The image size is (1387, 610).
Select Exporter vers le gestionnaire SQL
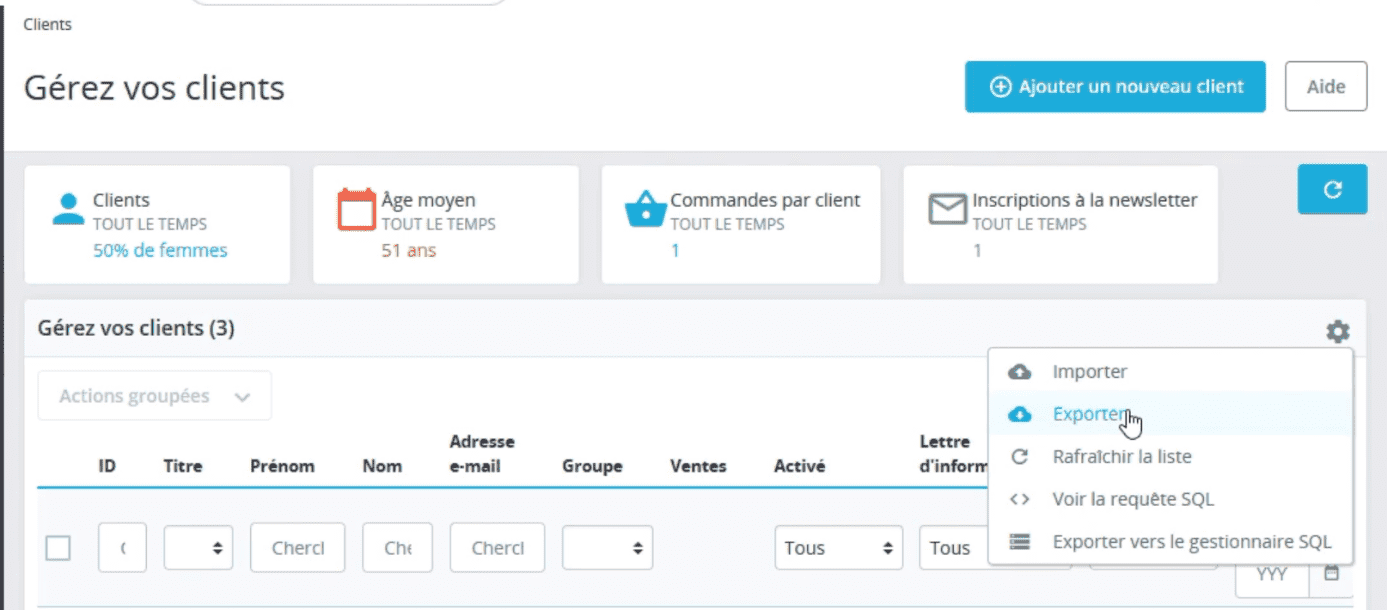1170,542
